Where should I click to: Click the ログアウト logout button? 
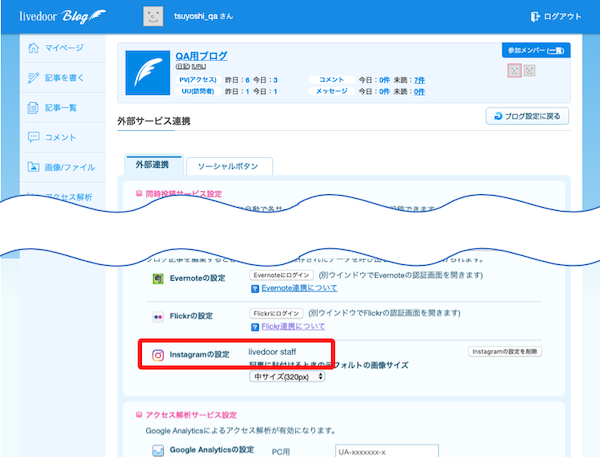[x=556, y=16]
